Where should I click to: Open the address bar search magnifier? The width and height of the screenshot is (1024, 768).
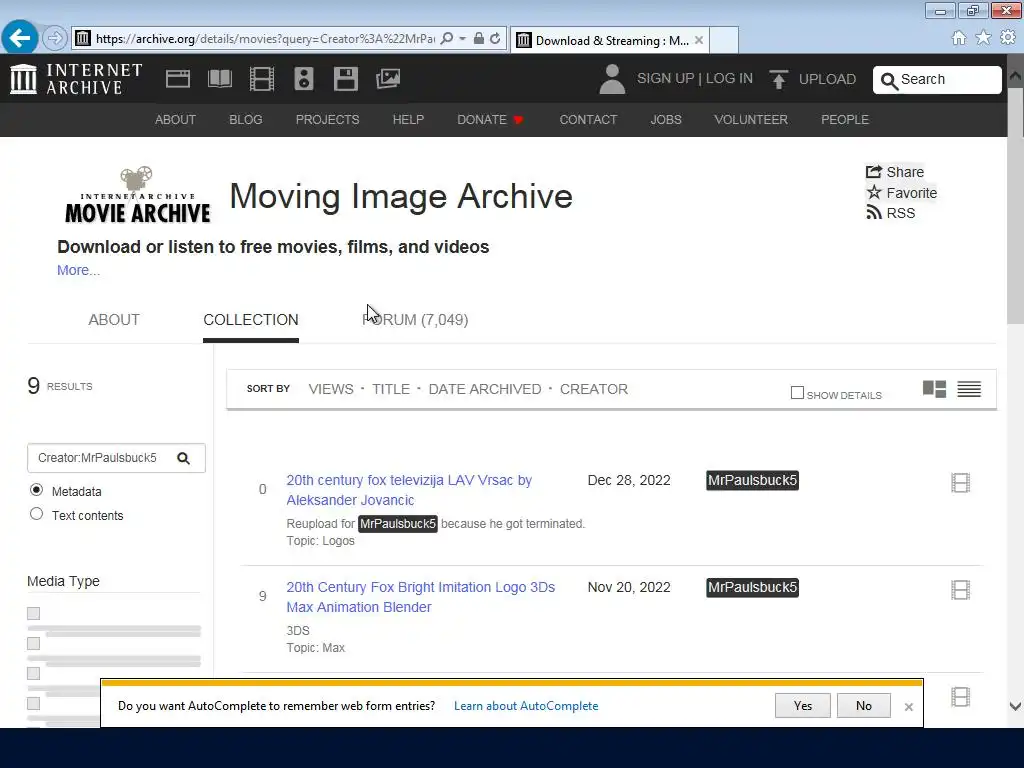(447, 39)
